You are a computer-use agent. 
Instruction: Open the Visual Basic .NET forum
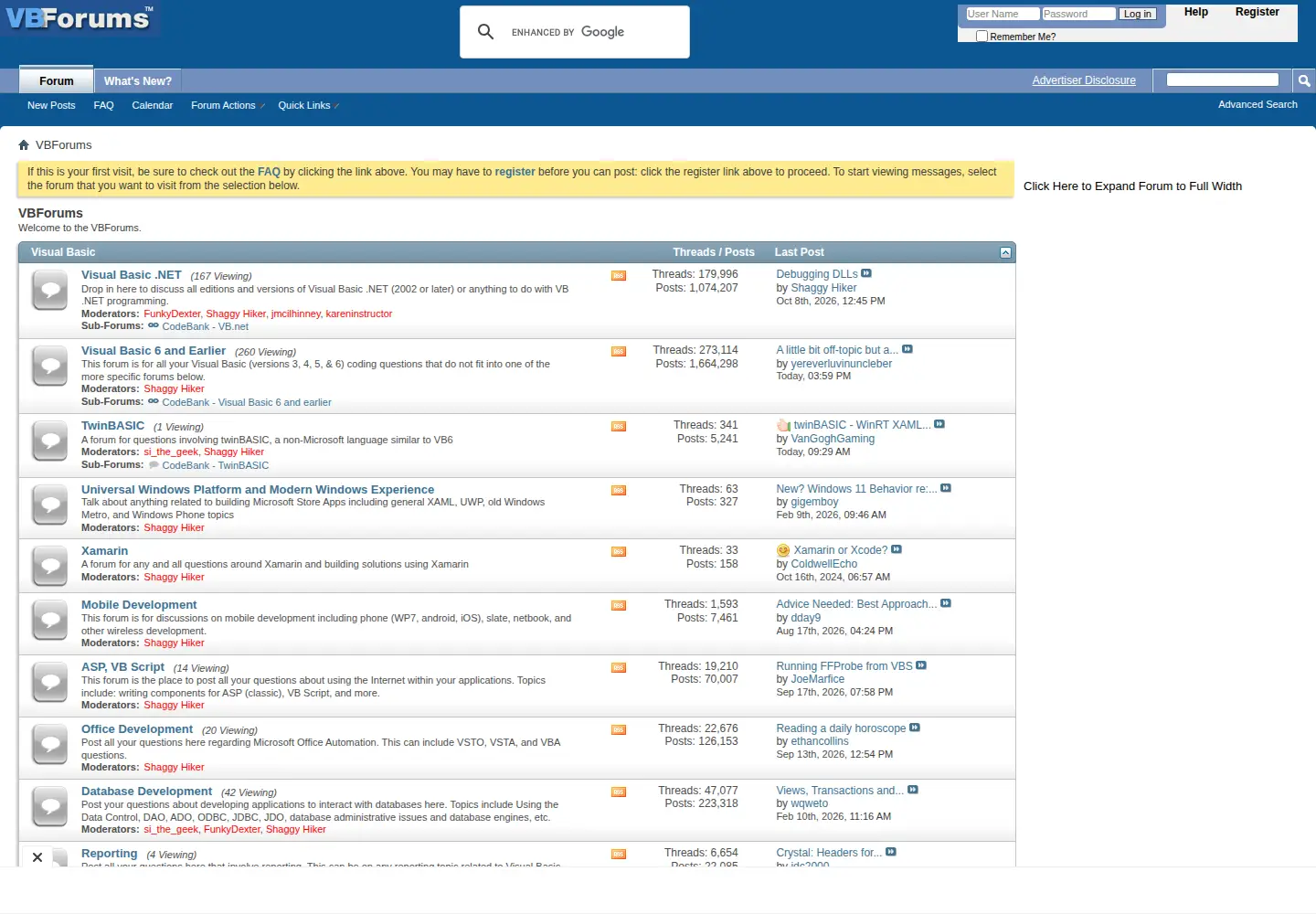click(132, 275)
